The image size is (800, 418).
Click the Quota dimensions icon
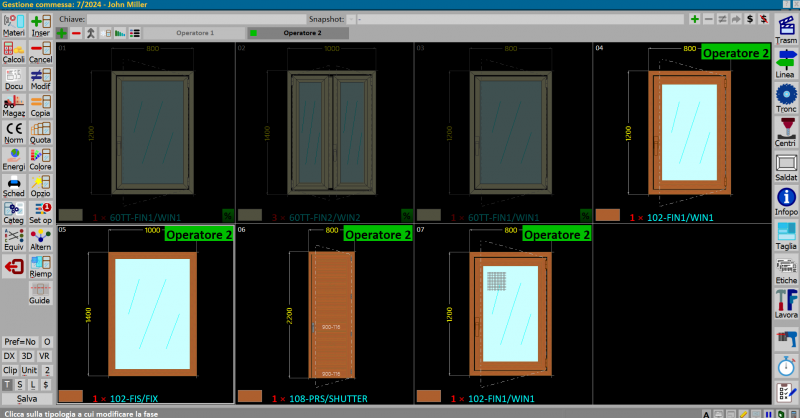pos(40,133)
